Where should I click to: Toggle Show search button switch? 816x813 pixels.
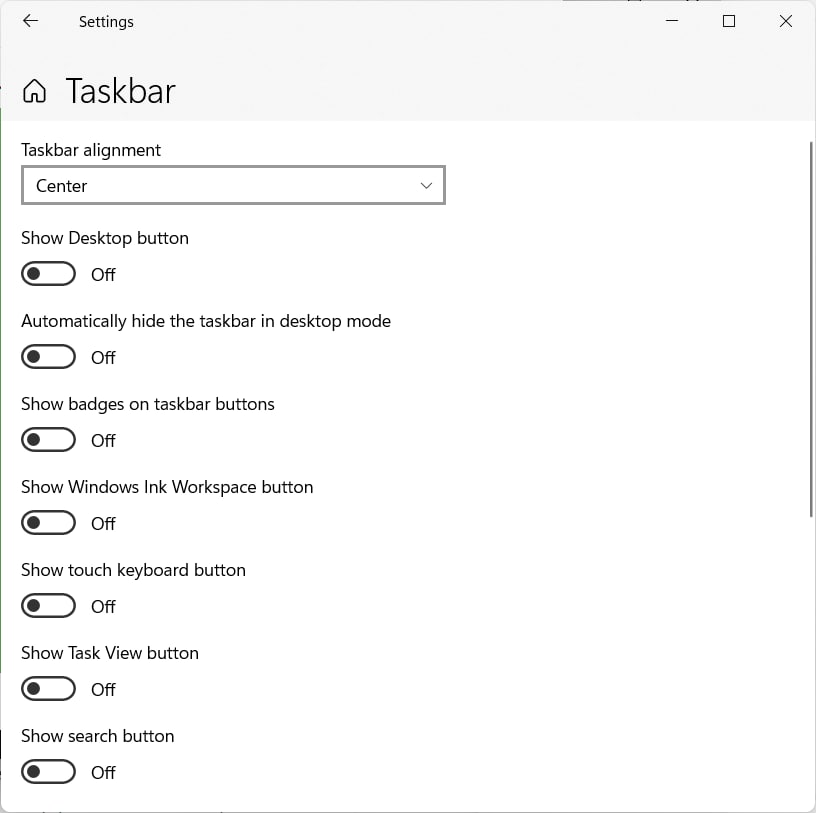(x=48, y=772)
